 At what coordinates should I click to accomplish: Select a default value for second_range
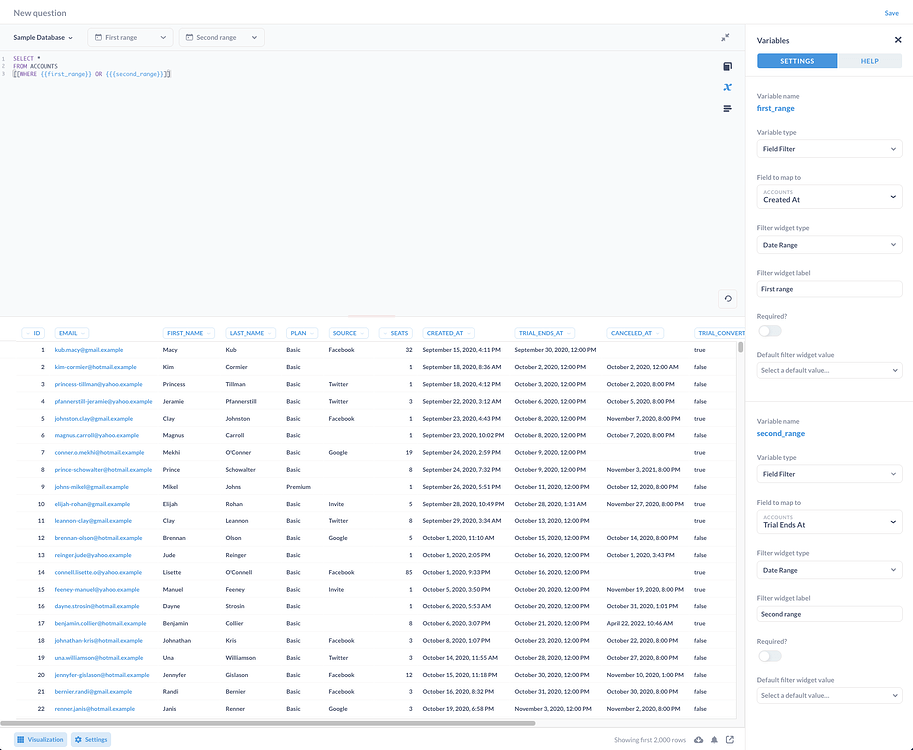click(x=829, y=695)
